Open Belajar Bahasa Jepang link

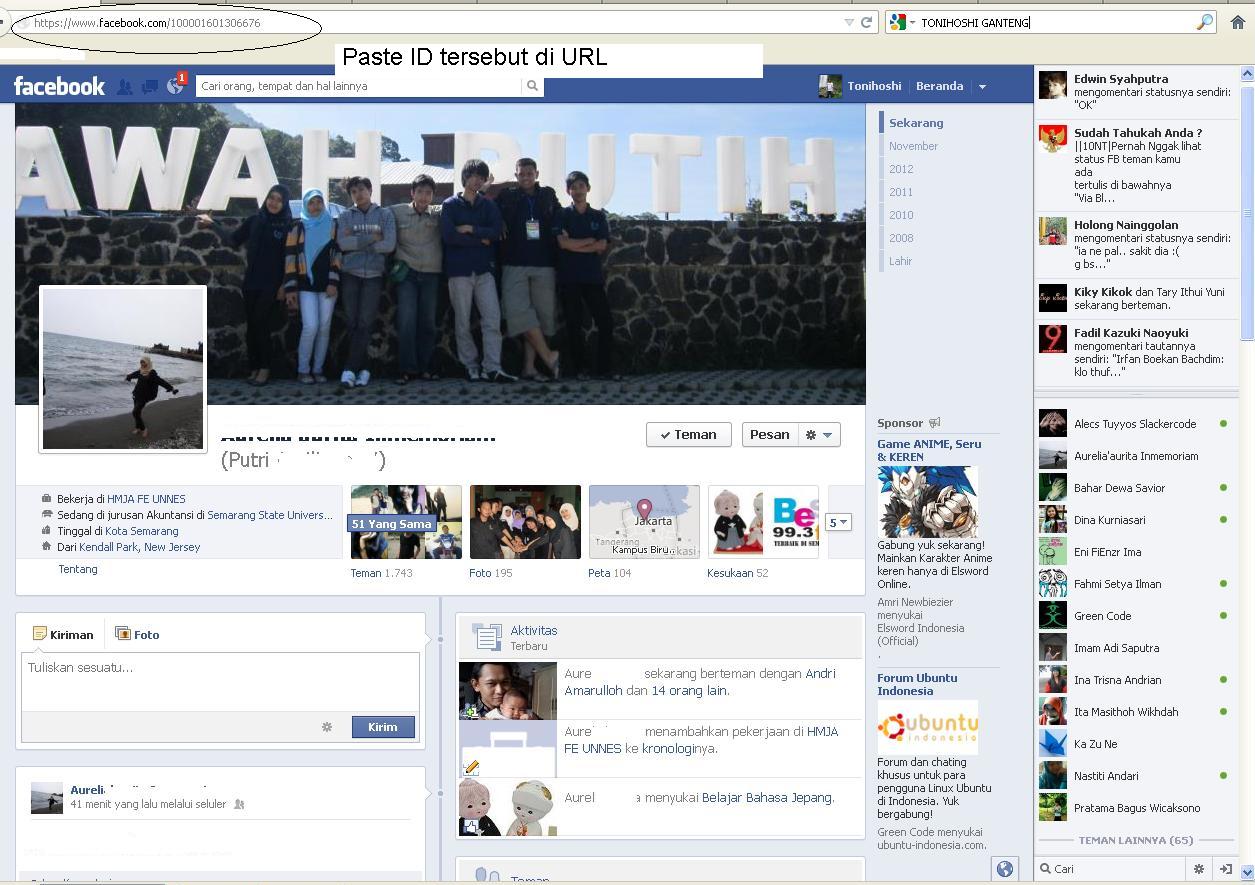point(767,797)
